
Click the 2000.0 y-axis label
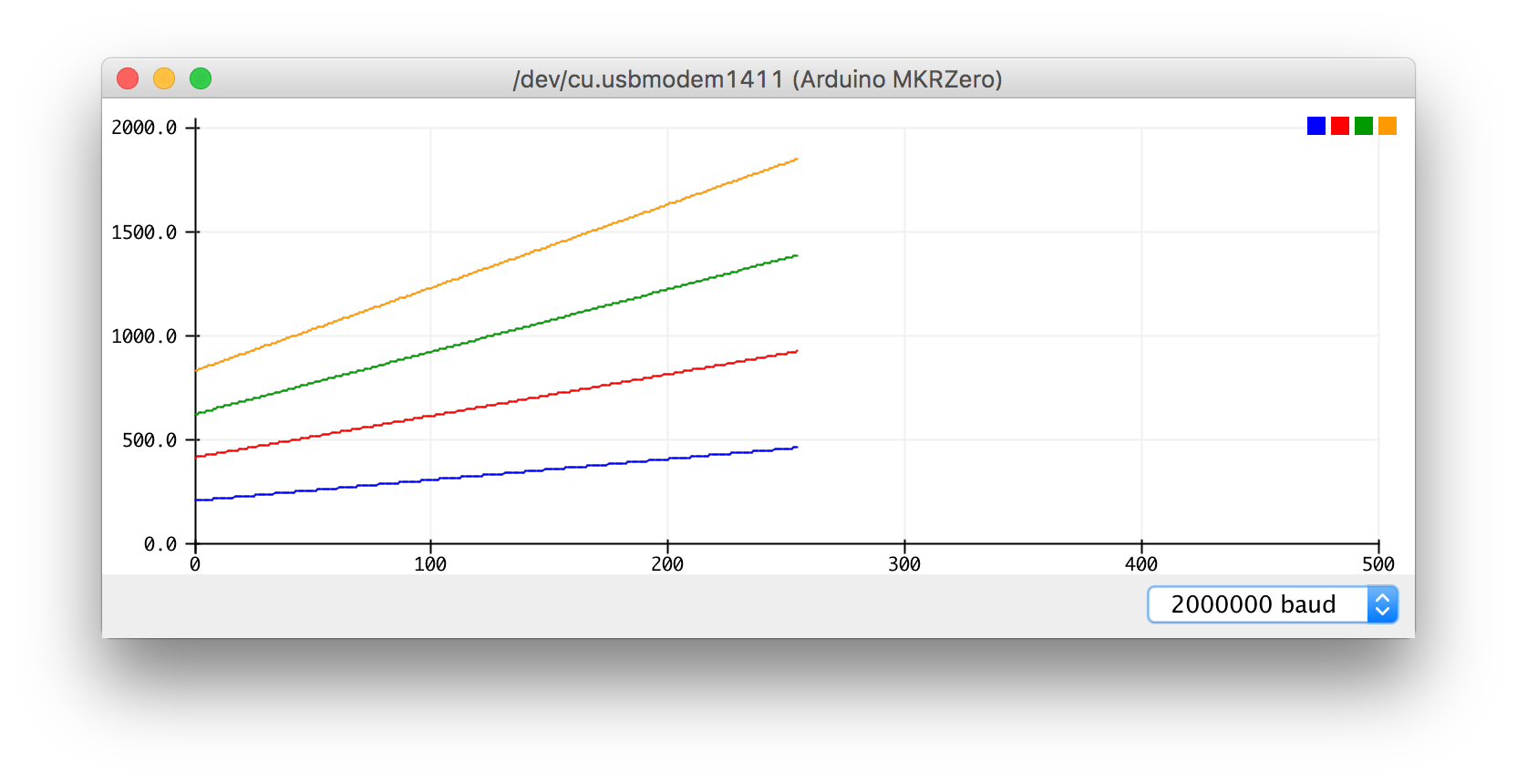[x=144, y=128]
